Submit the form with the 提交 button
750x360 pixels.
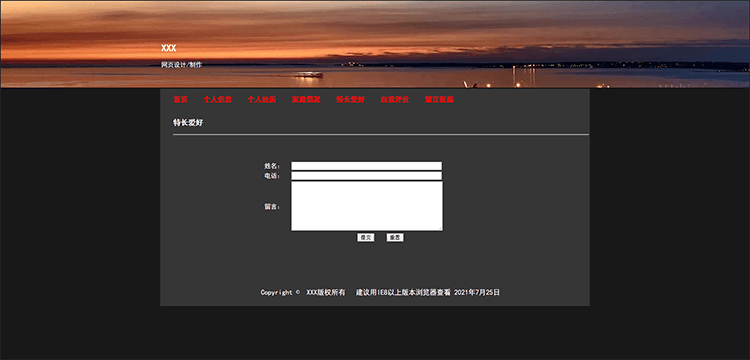click(365, 238)
